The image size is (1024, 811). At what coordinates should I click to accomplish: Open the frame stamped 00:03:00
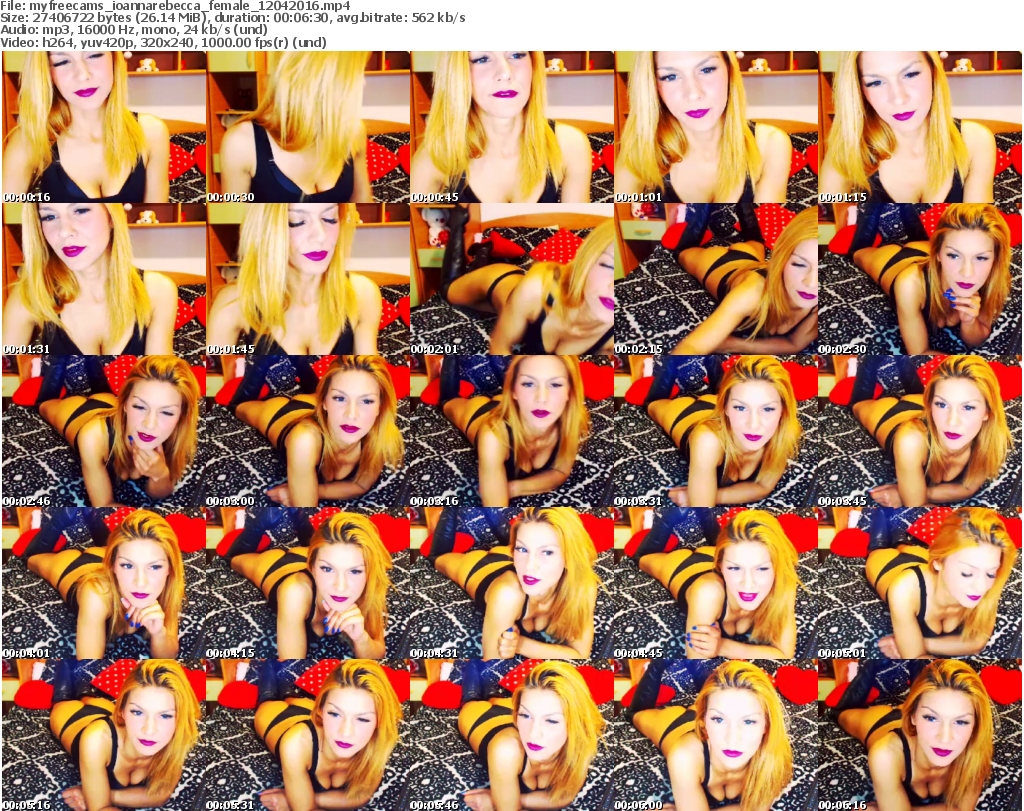(308, 432)
